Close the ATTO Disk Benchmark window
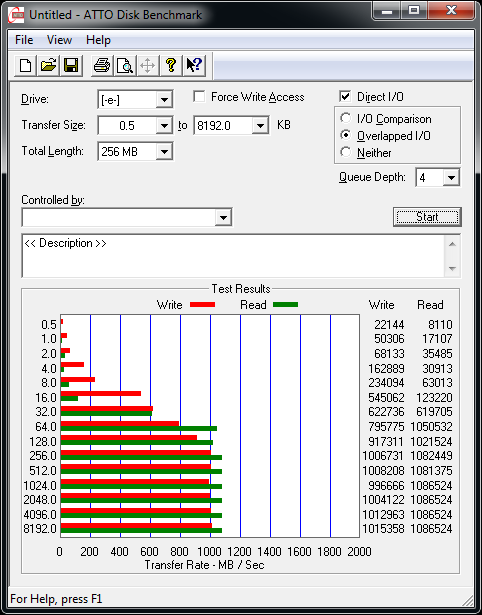This screenshot has height=615, width=482. [451, 11]
